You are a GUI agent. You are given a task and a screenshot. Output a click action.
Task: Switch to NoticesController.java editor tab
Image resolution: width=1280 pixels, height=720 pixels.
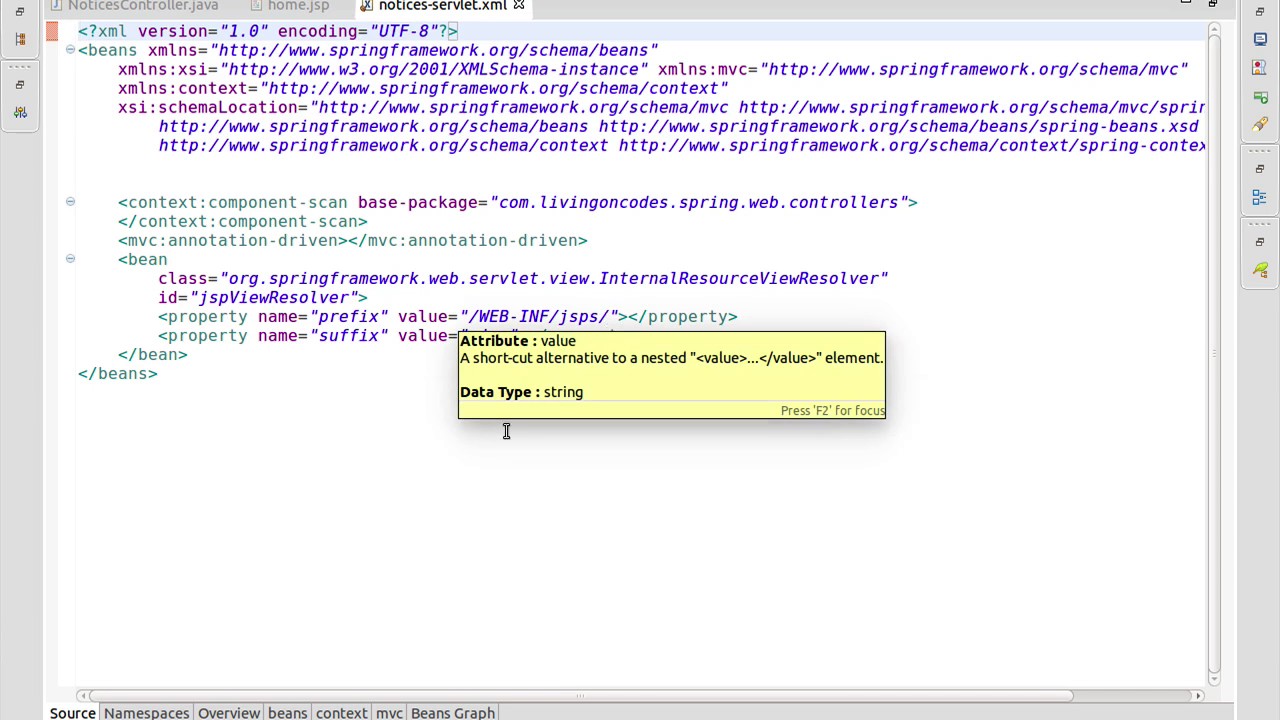pyautogui.click(x=135, y=6)
